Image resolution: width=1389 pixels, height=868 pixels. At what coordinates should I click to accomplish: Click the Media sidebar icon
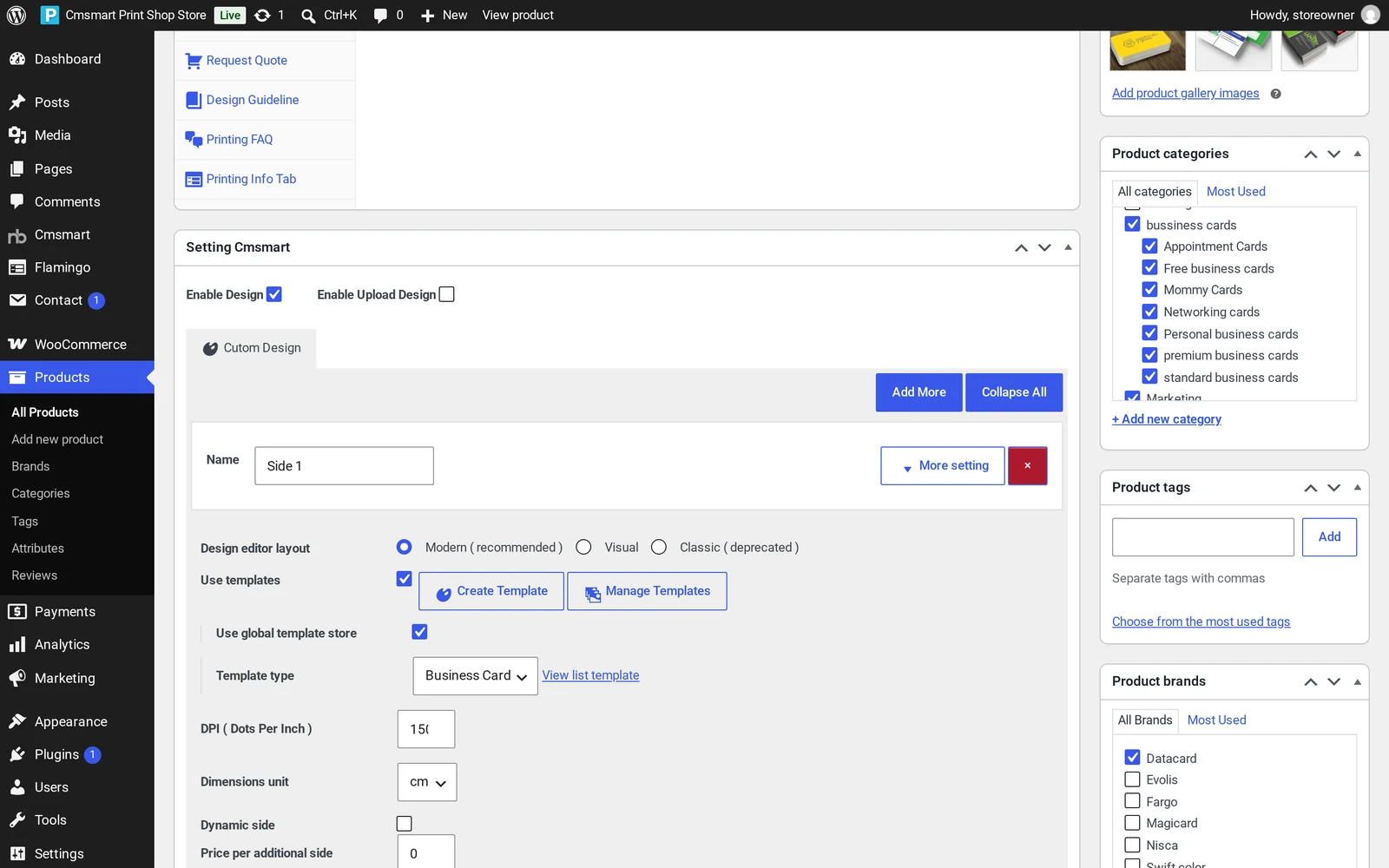(17, 135)
